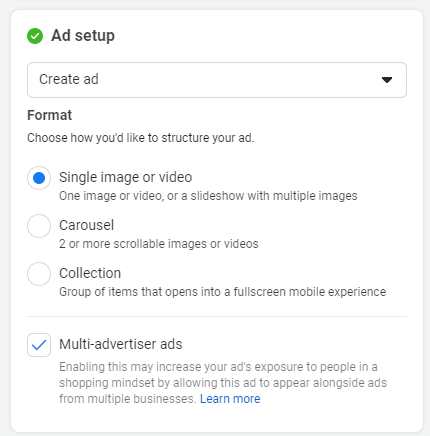This screenshot has height=436, width=430.
Task: Uncheck the Multi-advertiser ads checkbox
Action: tap(39, 345)
